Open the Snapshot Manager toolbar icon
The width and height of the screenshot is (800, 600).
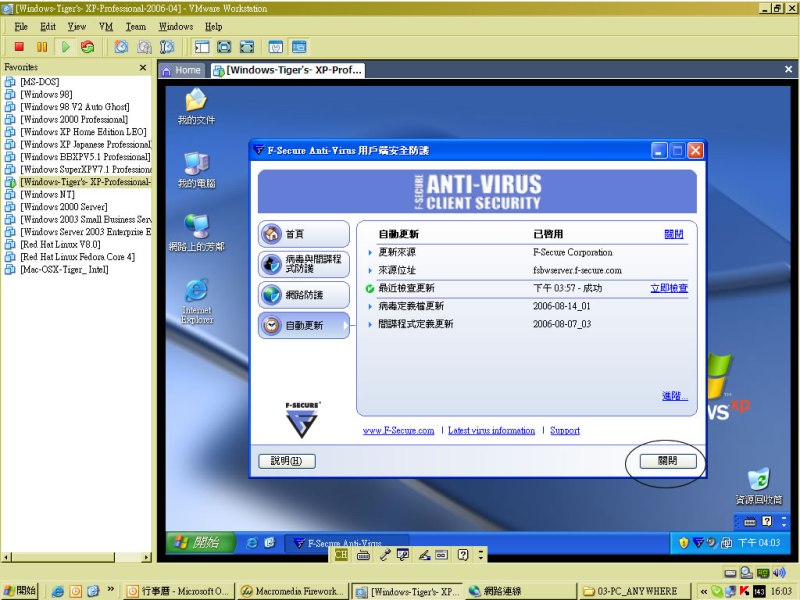(167, 46)
